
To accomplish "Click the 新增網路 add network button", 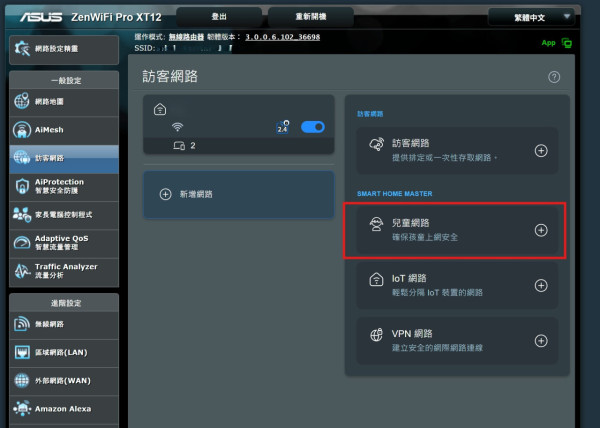I will (x=239, y=194).
